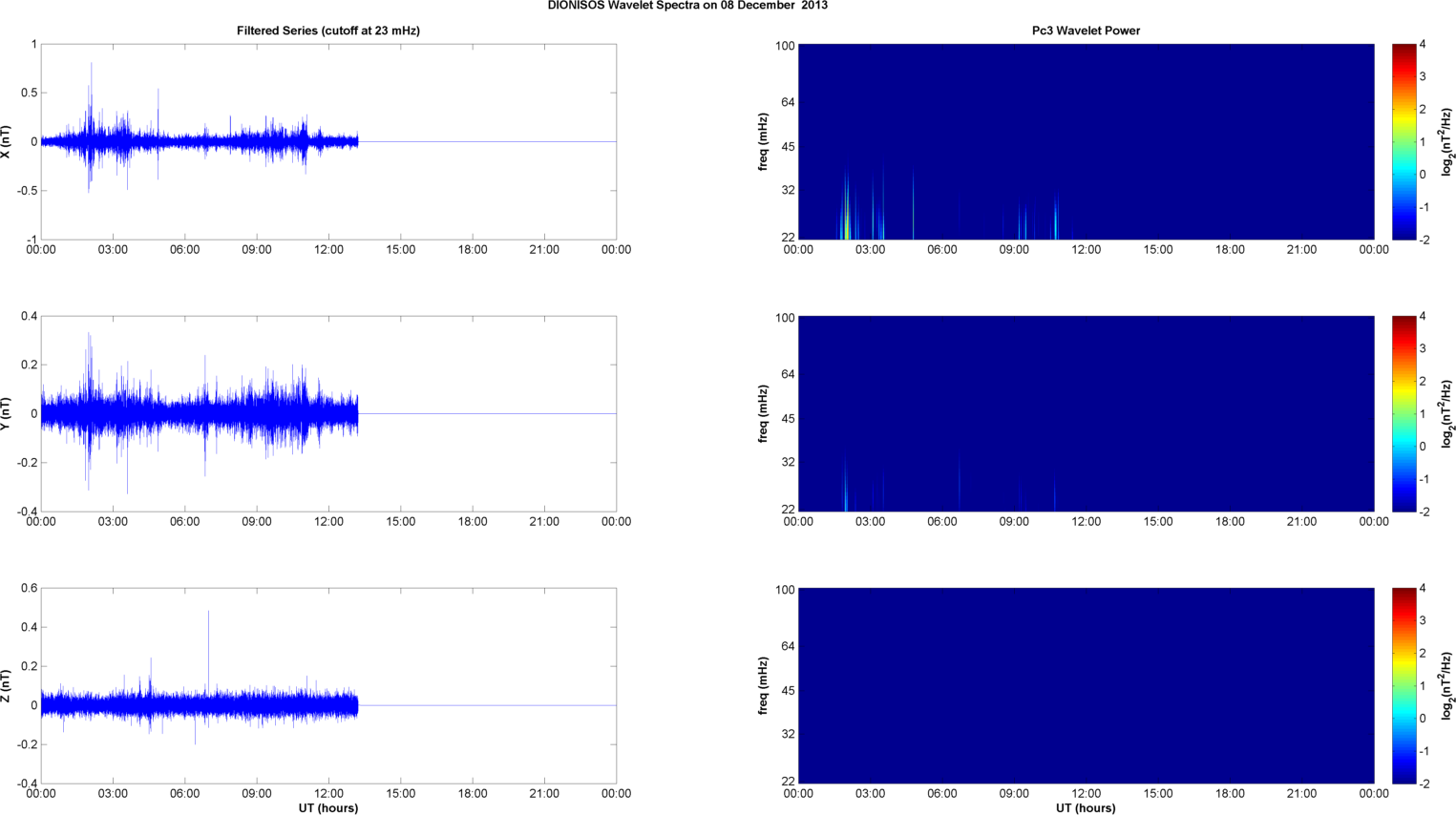Viewport: 1456px width, 815px height.
Task: Click the 32 frequency tick on top spectrogram
Action: (x=788, y=191)
